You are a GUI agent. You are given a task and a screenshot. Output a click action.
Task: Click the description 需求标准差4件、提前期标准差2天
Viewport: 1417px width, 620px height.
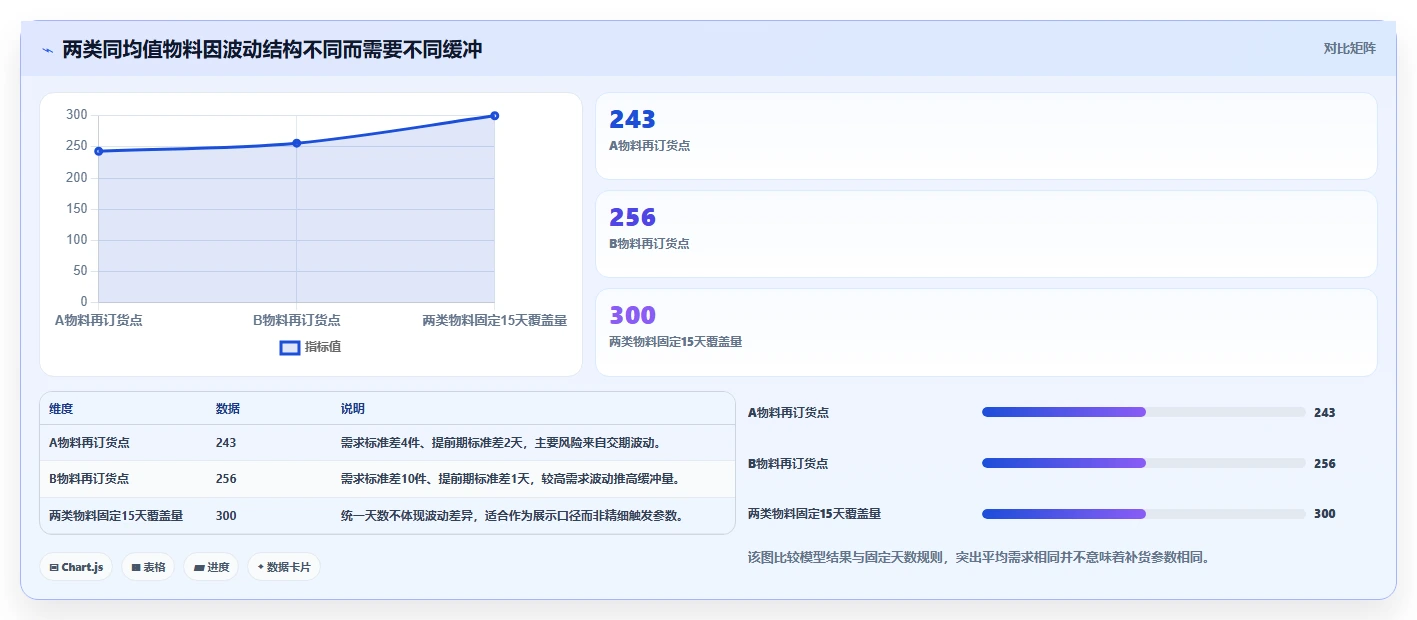point(432,443)
